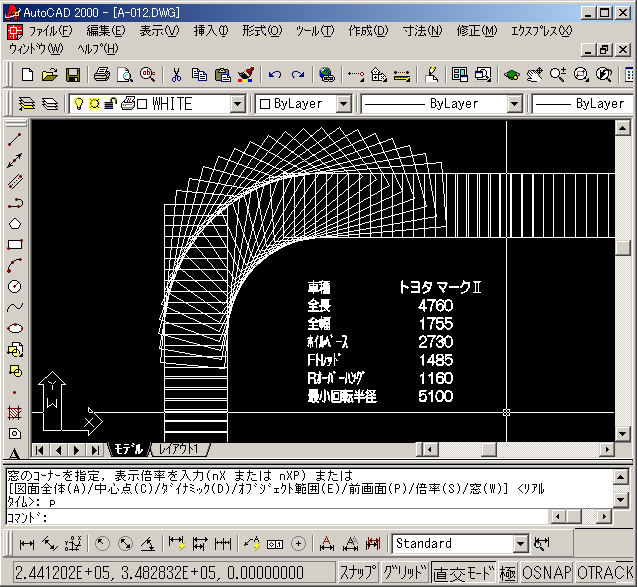The image size is (637, 587).
Task: Click the Cut scissors icon
Action: tap(176, 75)
